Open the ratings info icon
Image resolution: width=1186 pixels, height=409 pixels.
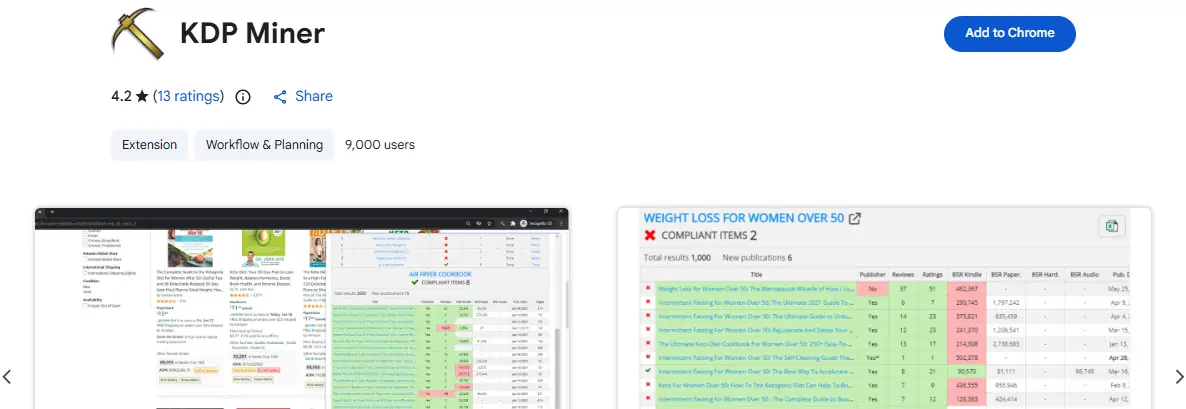[x=242, y=97]
